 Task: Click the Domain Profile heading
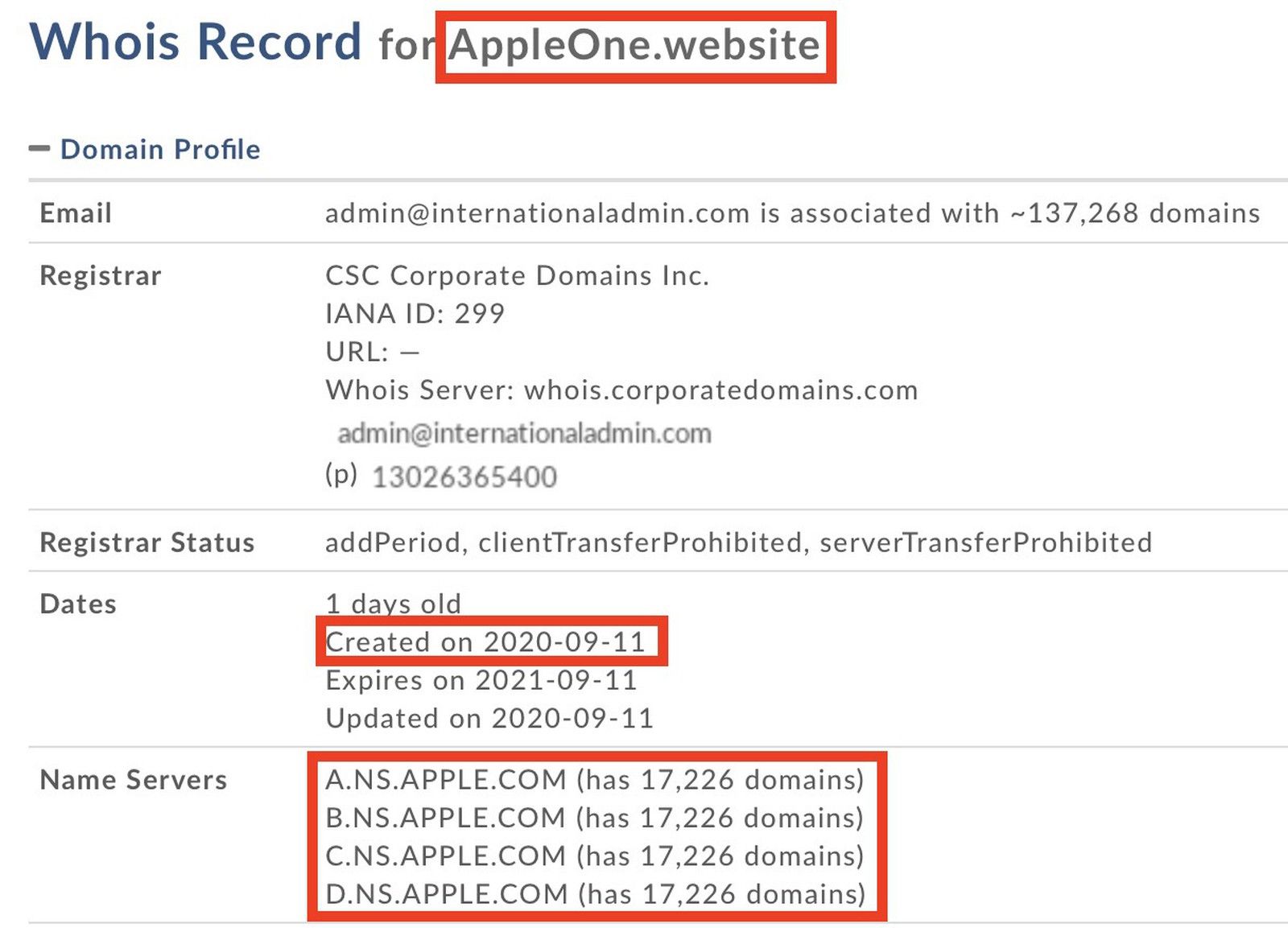coord(159,150)
